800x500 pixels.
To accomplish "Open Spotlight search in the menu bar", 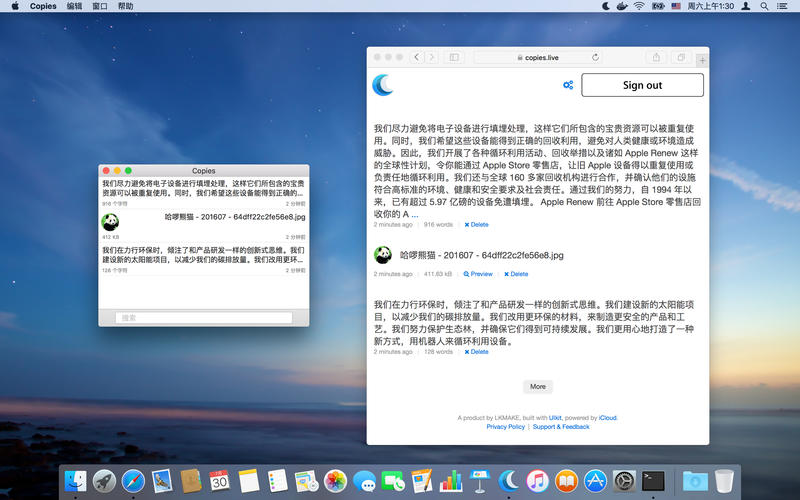I will 764,6.
